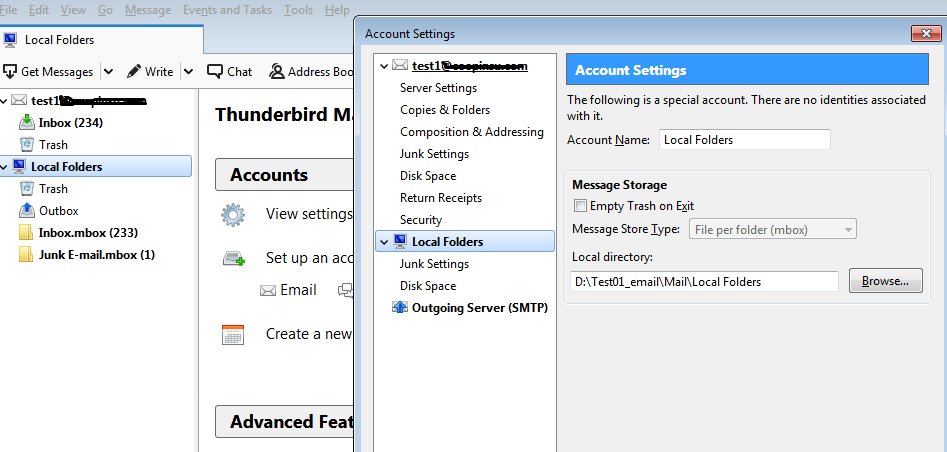The image size is (947, 452).
Task: Click the Accounts section header
Action: (284, 175)
